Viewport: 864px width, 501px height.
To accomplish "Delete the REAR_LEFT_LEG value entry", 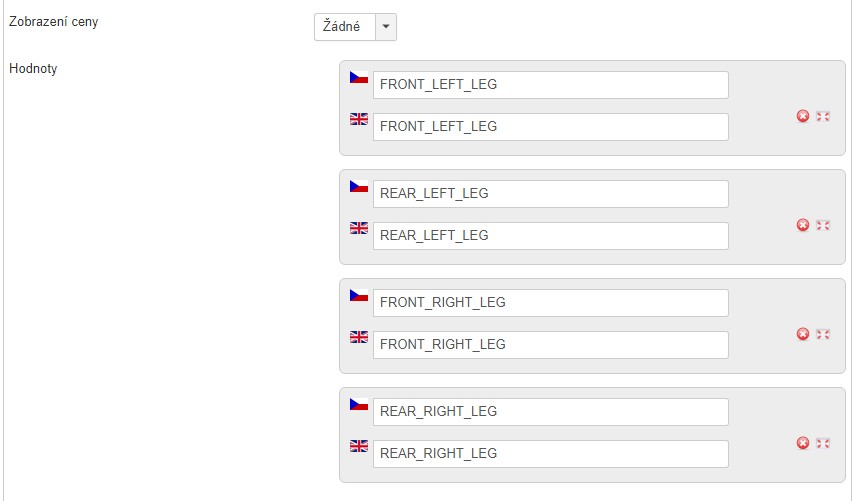I will (x=802, y=225).
